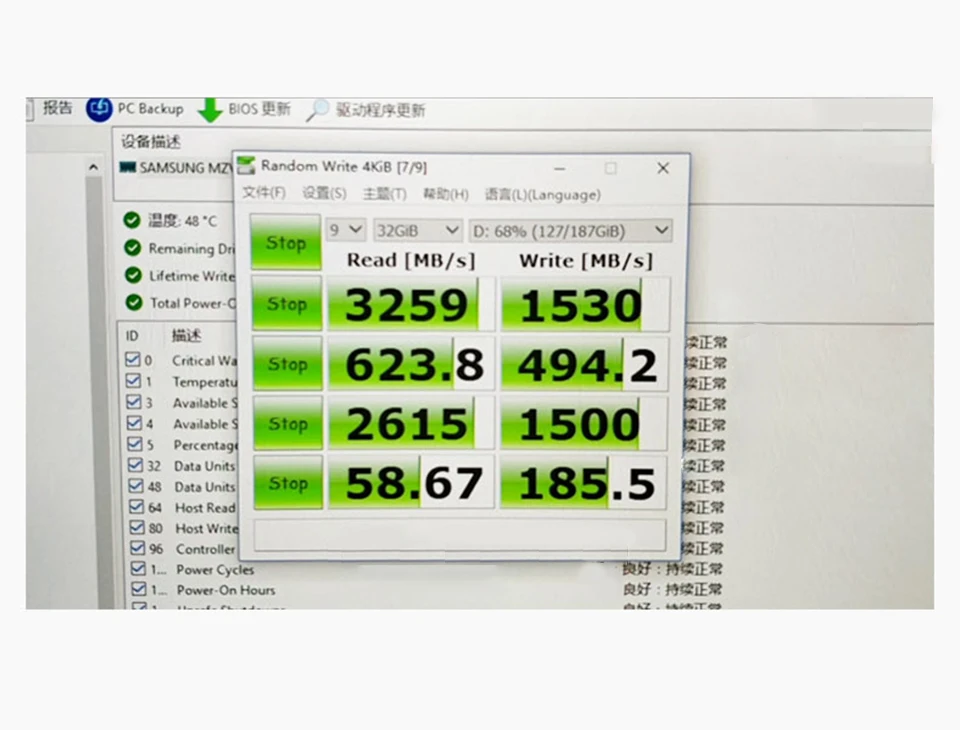
Task: Toggle checkbox for ID 32 Data Units
Action: click(135, 465)
